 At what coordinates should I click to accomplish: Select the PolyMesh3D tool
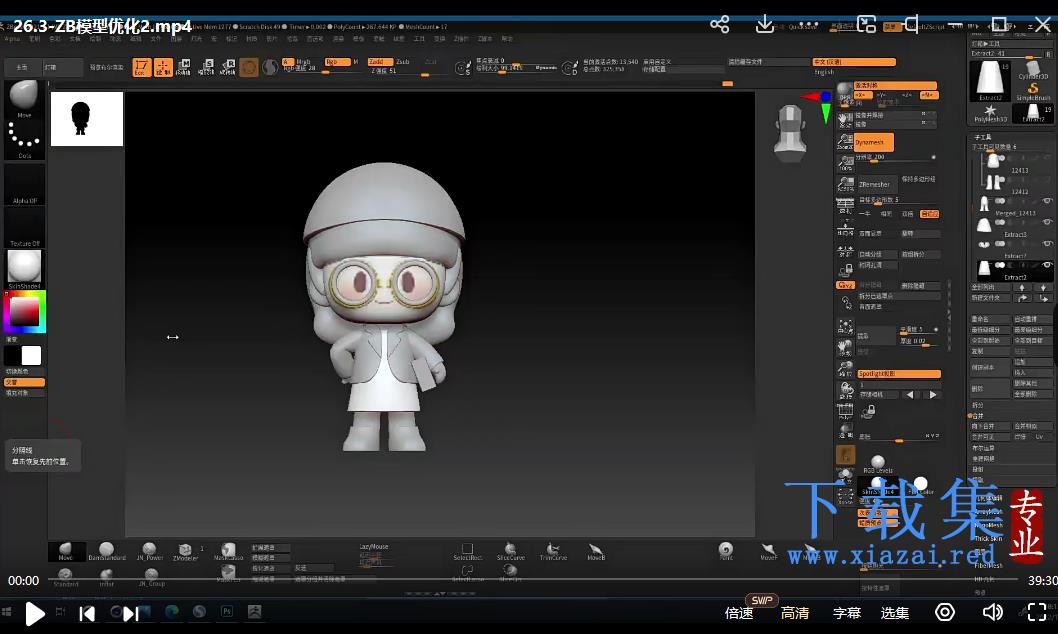click(x=990, y=114)
